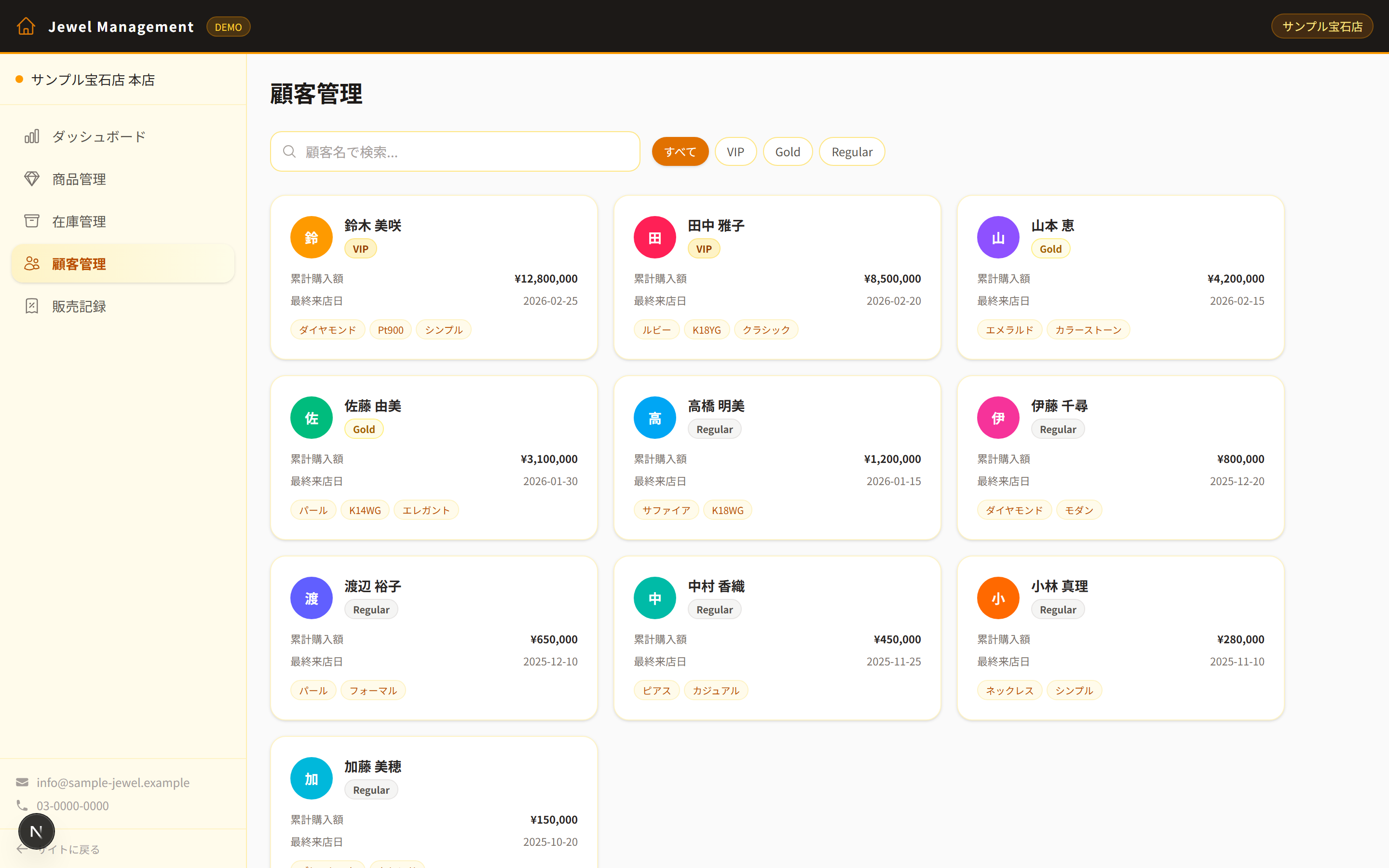Click the DEMO badge

pyautogui.click(x=228, y=27)
